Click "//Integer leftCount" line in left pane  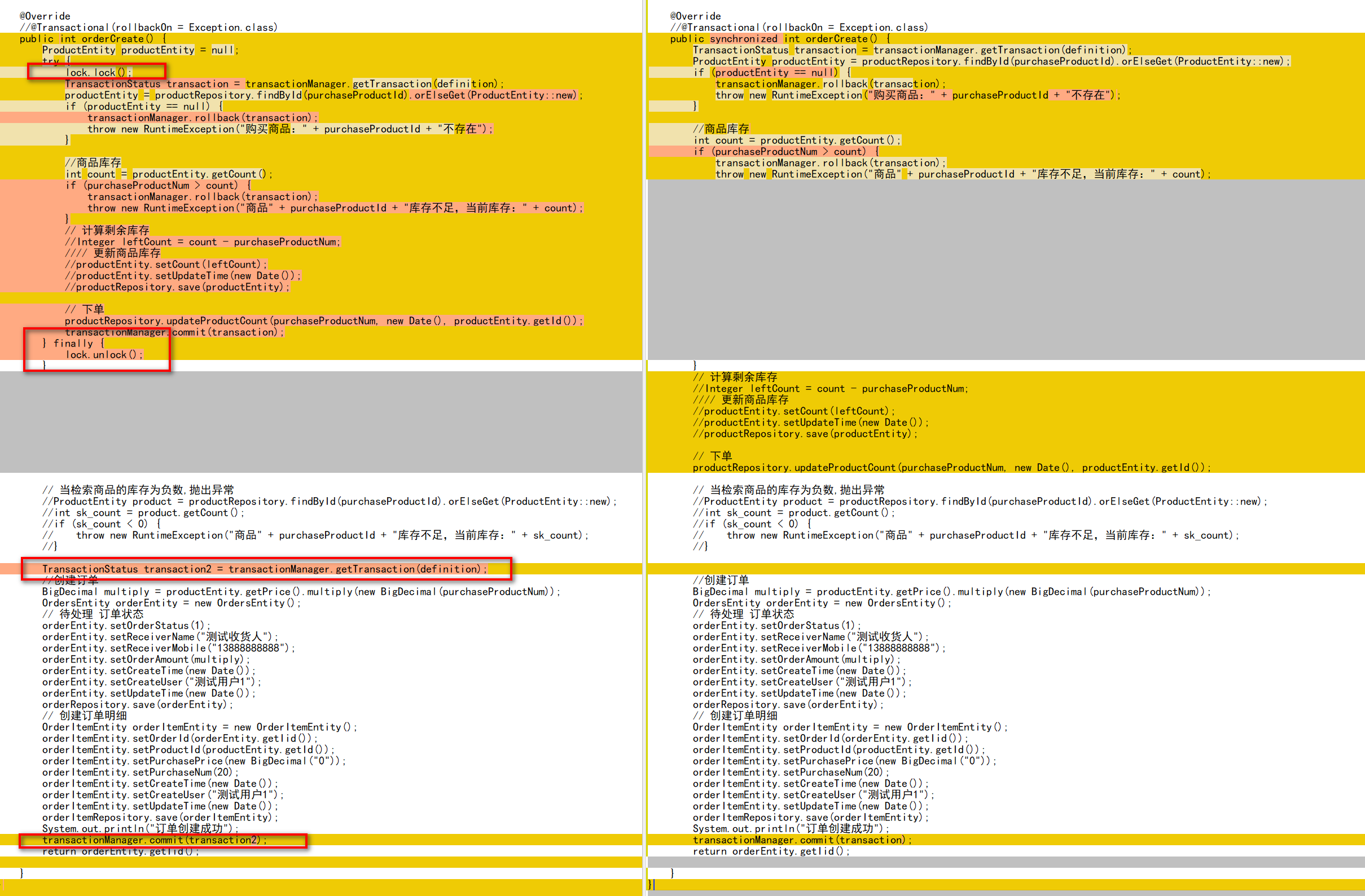pos(203,241)
